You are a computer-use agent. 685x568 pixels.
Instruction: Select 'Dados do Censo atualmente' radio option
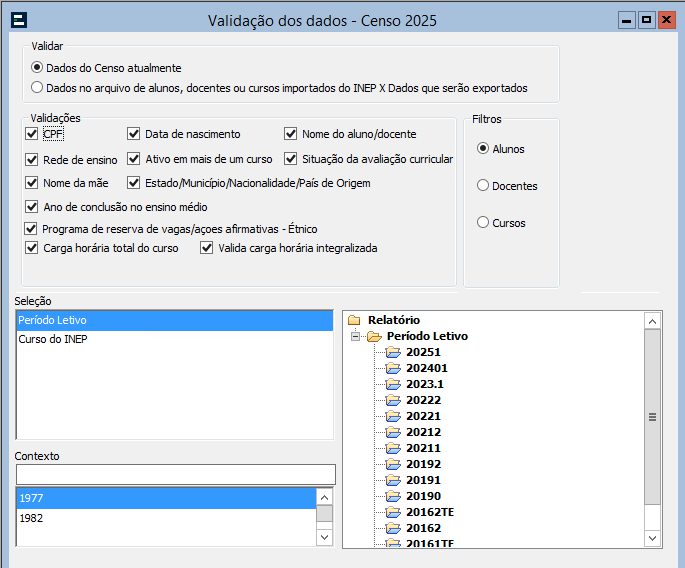(37, 68)
